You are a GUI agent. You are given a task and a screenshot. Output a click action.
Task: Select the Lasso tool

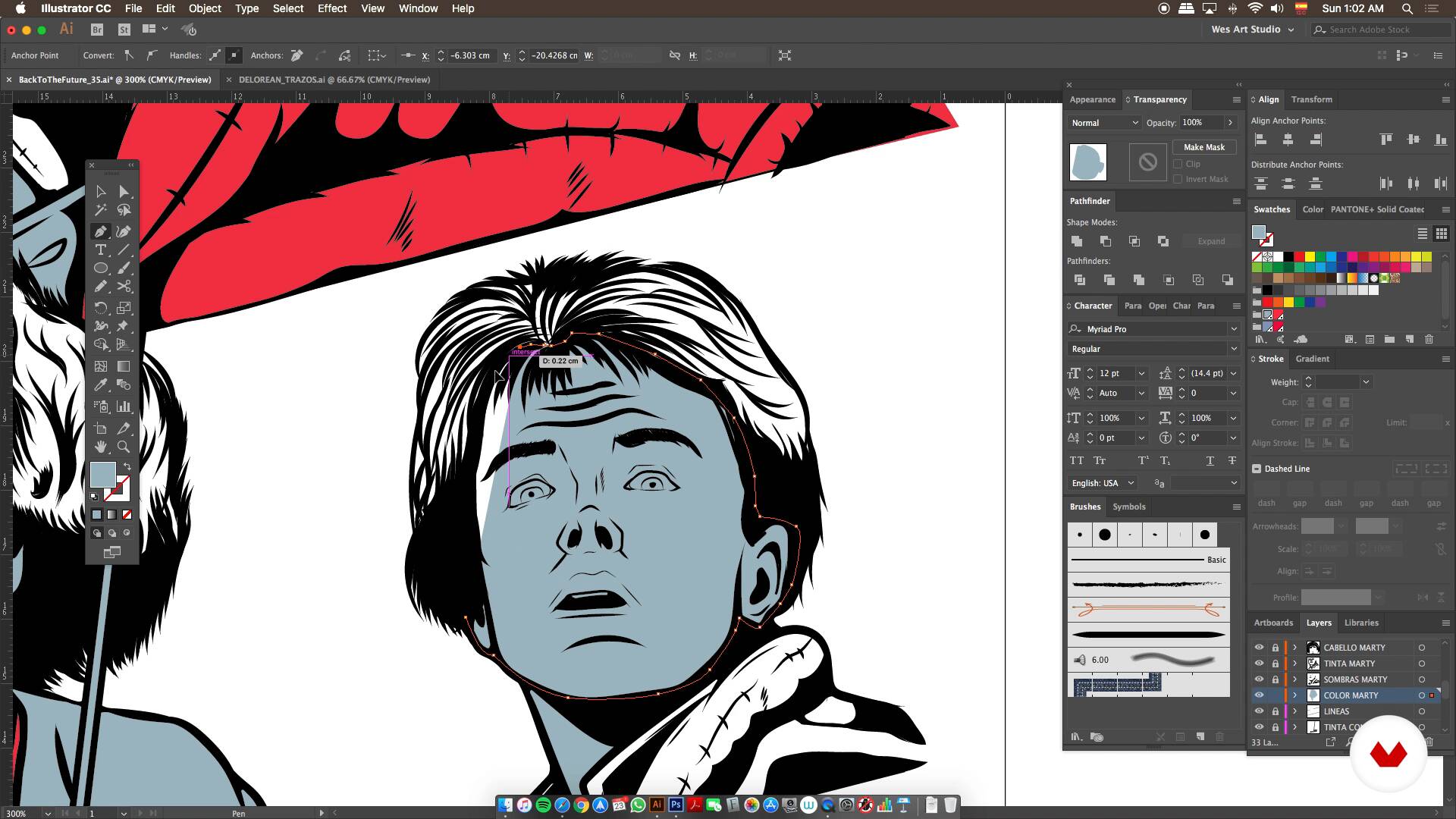[124, 210]
